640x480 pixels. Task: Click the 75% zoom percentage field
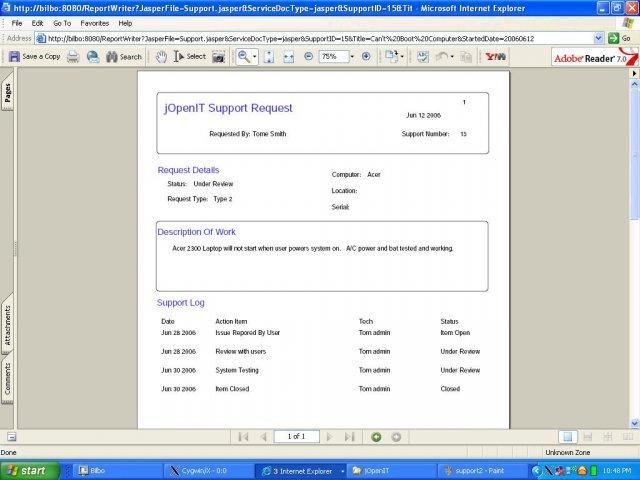point(333,56)
